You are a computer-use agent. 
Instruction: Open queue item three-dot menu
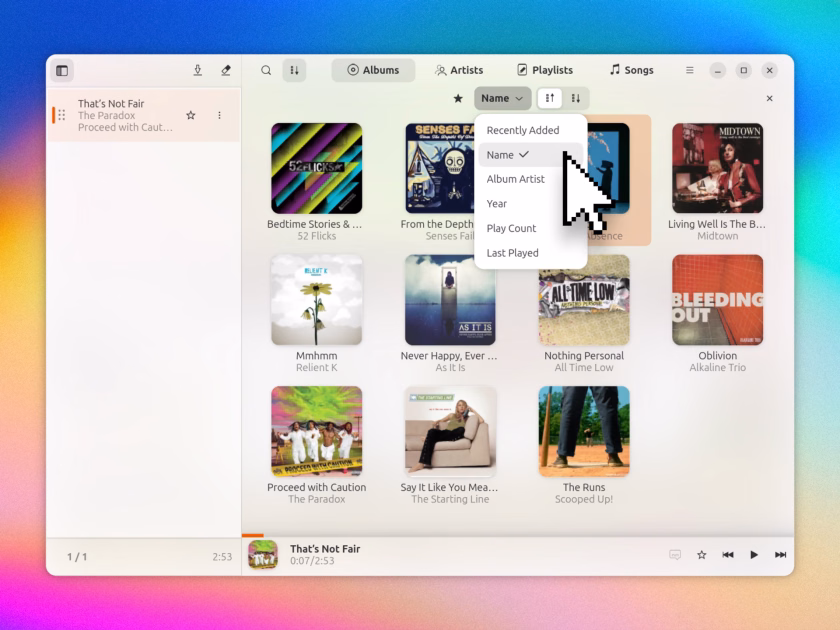pyautogui.click(x=219, y=115)
